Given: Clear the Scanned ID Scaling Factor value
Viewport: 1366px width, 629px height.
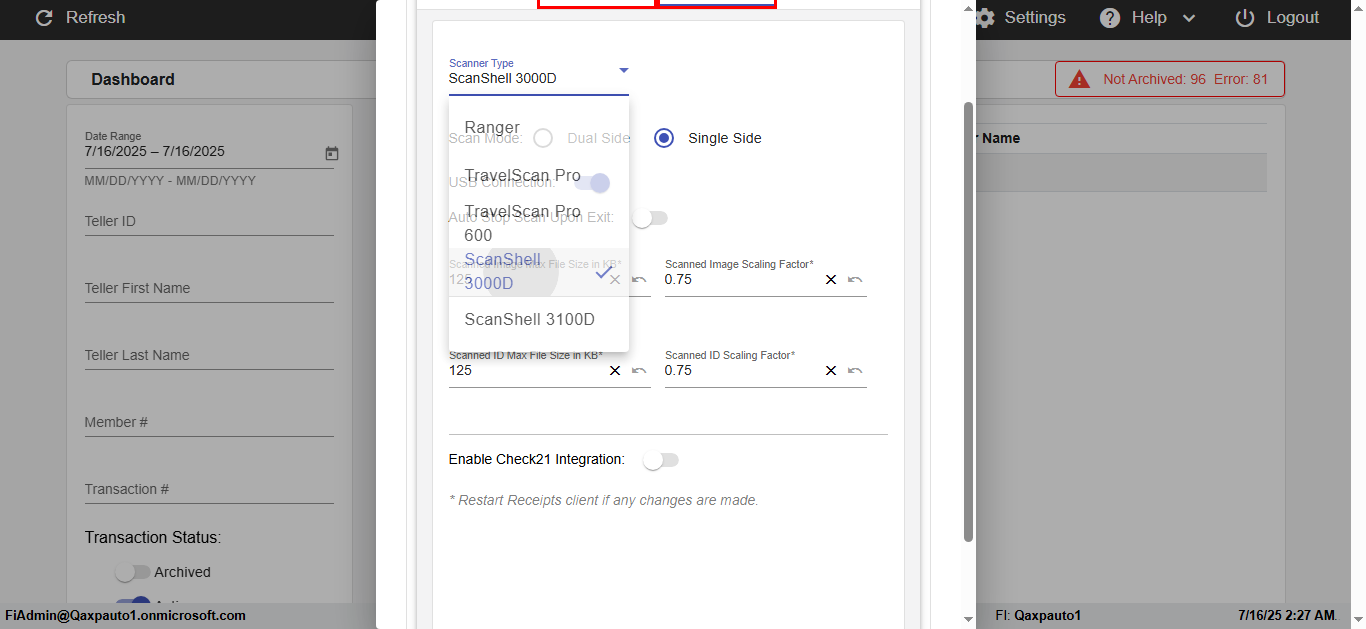Looking at the screenshot, I should (831, 371).
